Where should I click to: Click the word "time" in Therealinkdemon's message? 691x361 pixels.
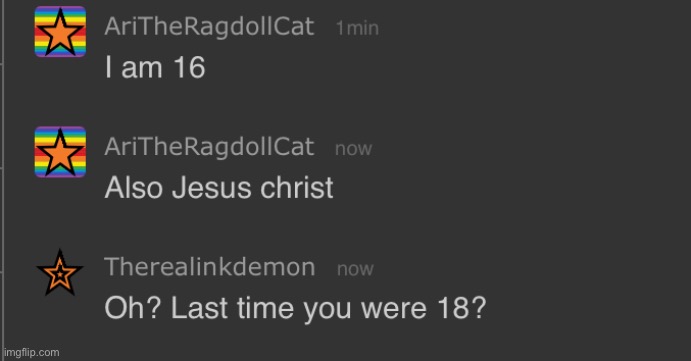(x=266, y=308)
